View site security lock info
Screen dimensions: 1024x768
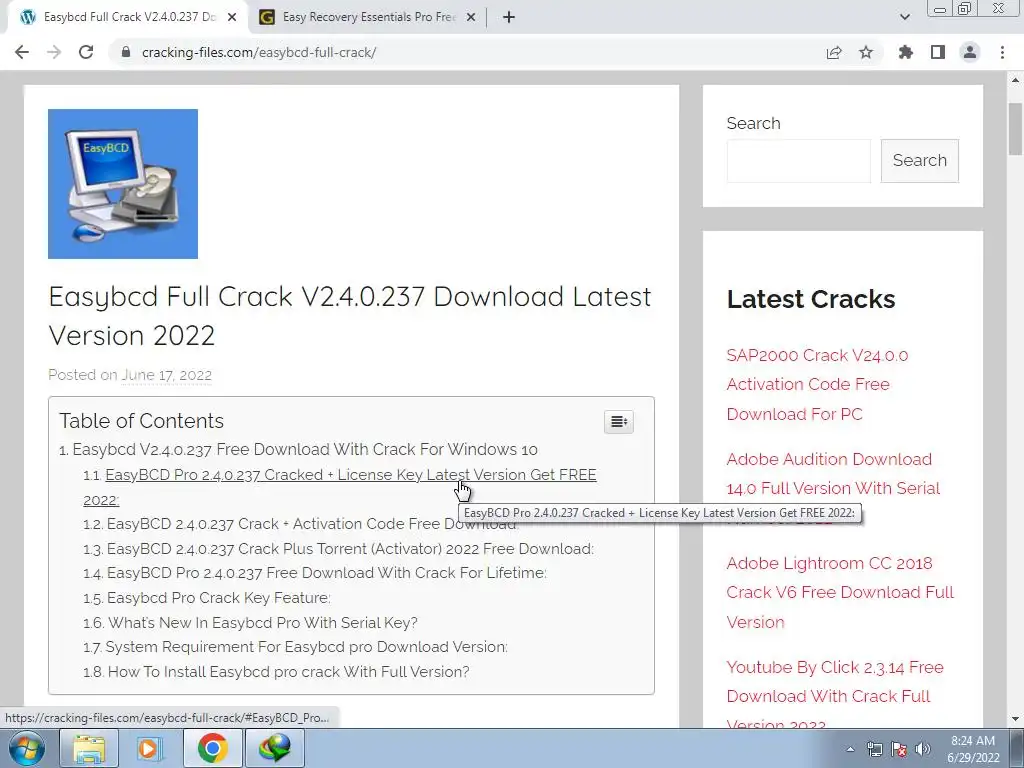[126, 52]
